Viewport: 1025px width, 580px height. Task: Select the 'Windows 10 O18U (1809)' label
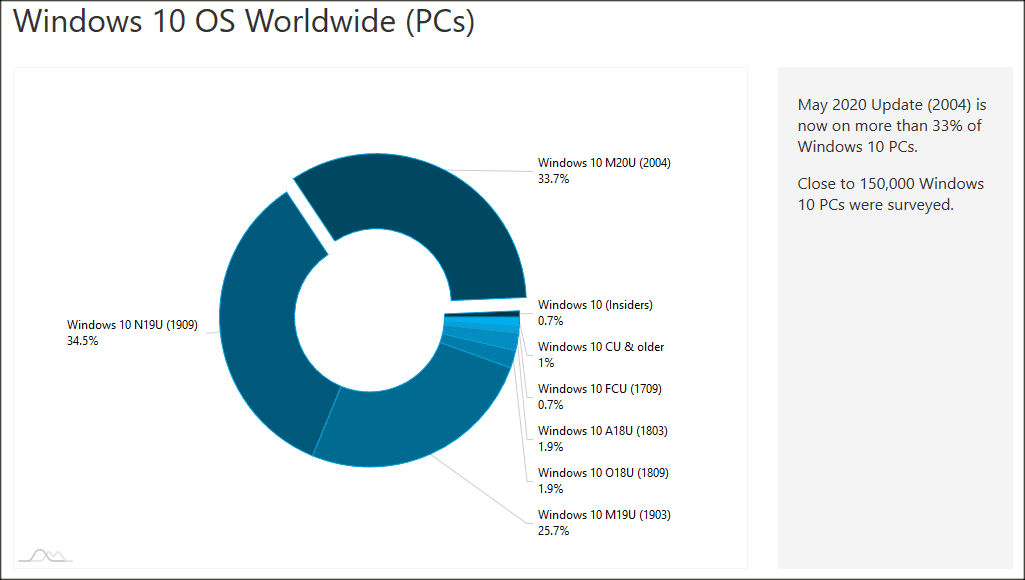pos(603,473)
